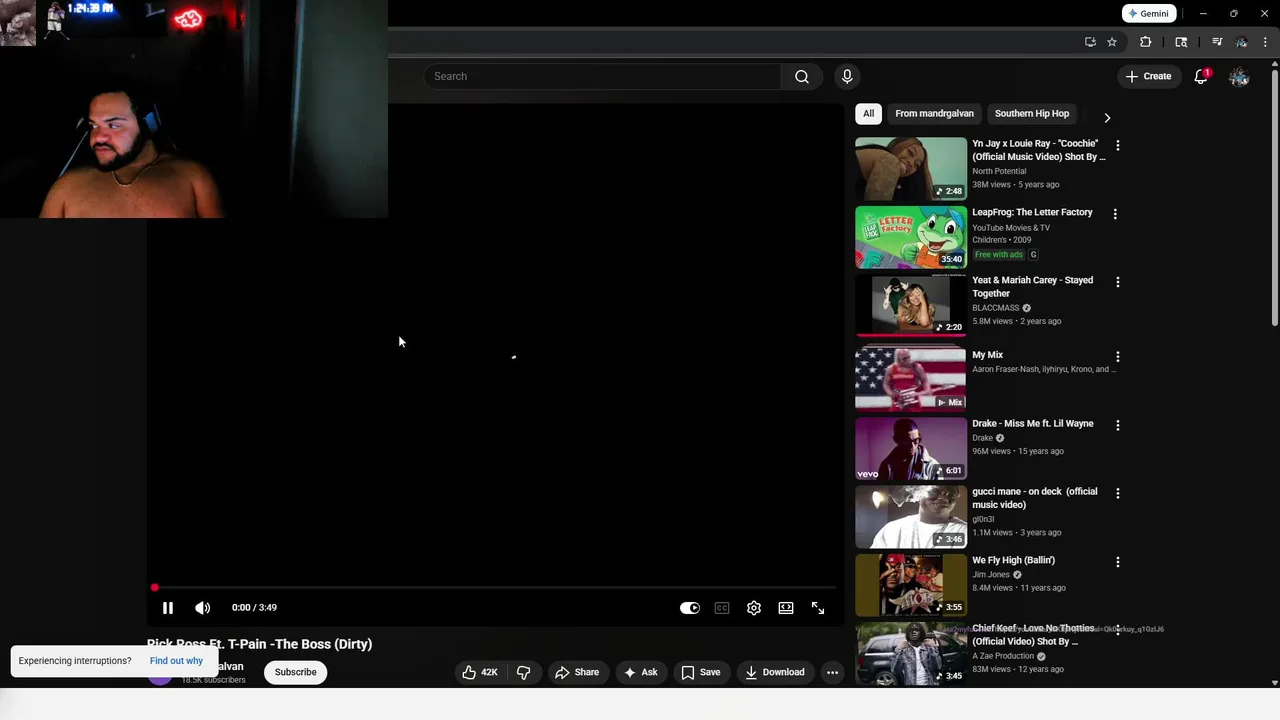Start voice search with microphone icon
The height and width of the screenshot is (720, 1280).
click(x=847, y=77)
